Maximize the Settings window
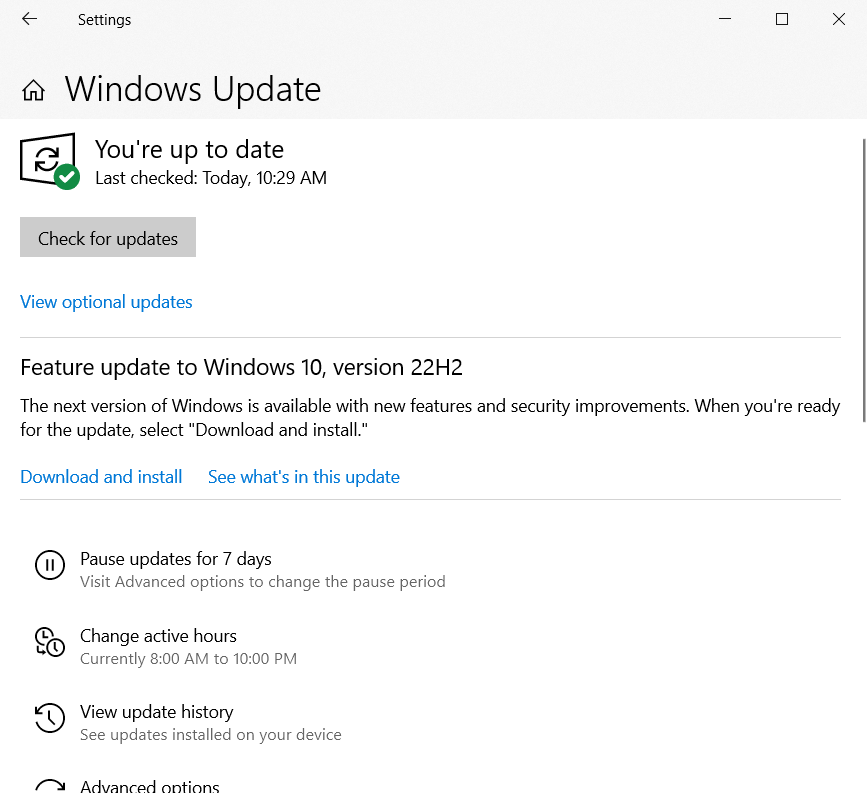The width and height of the screenshot is (867, 793). click(782, 19)
